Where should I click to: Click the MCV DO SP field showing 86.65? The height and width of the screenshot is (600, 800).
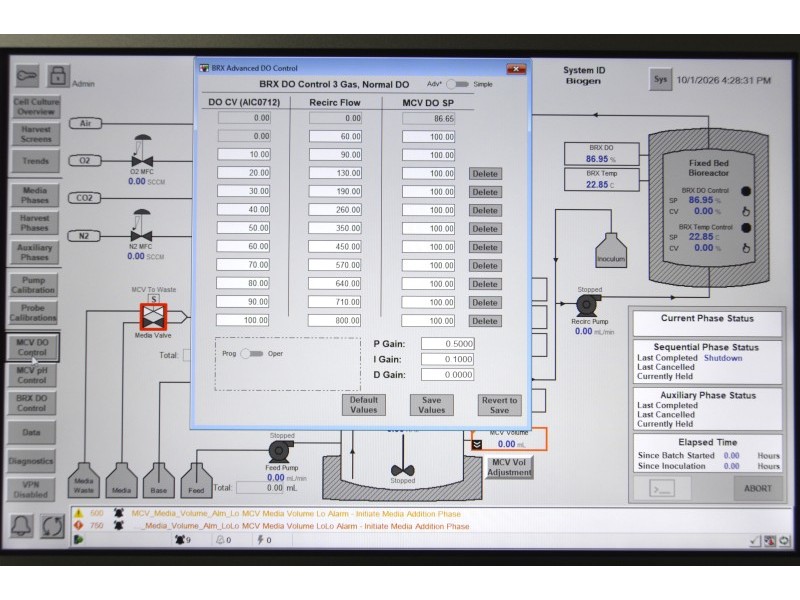429,119
